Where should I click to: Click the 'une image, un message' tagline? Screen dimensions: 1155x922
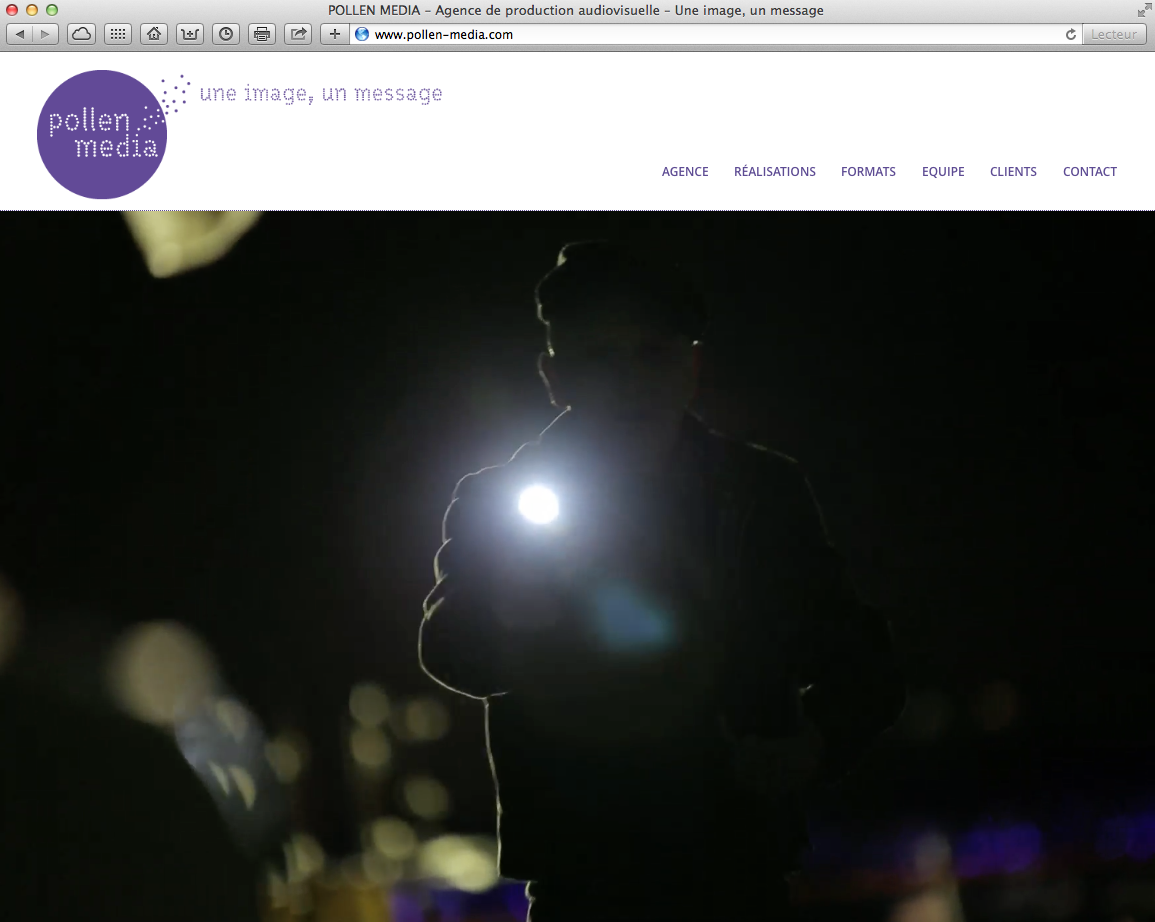pyautogui.click(x=321, y=94)
